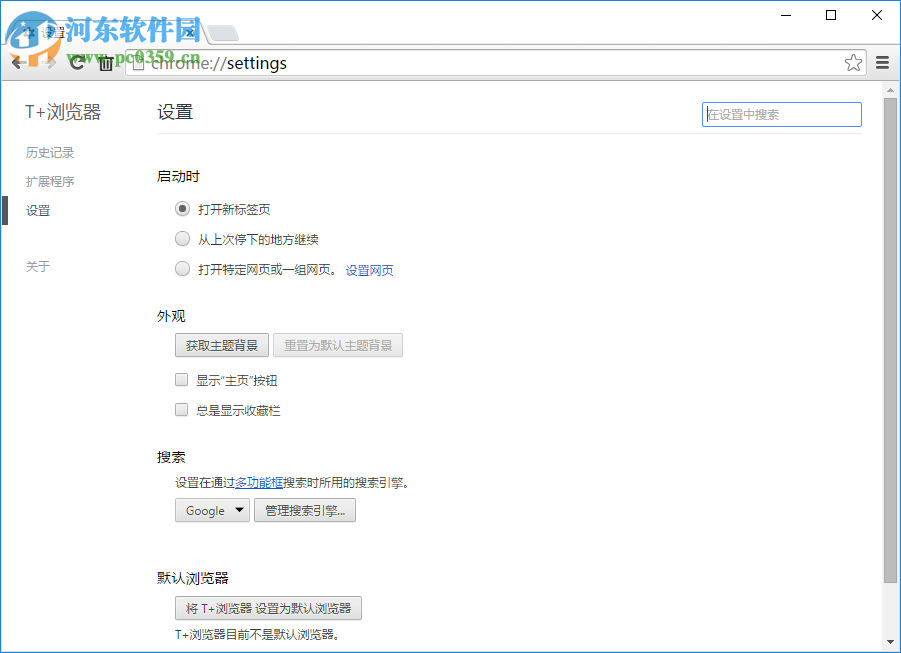901x653 pixels.
Task: Enable the 显示主页按钮 checkbox
Action: [181, 379]
